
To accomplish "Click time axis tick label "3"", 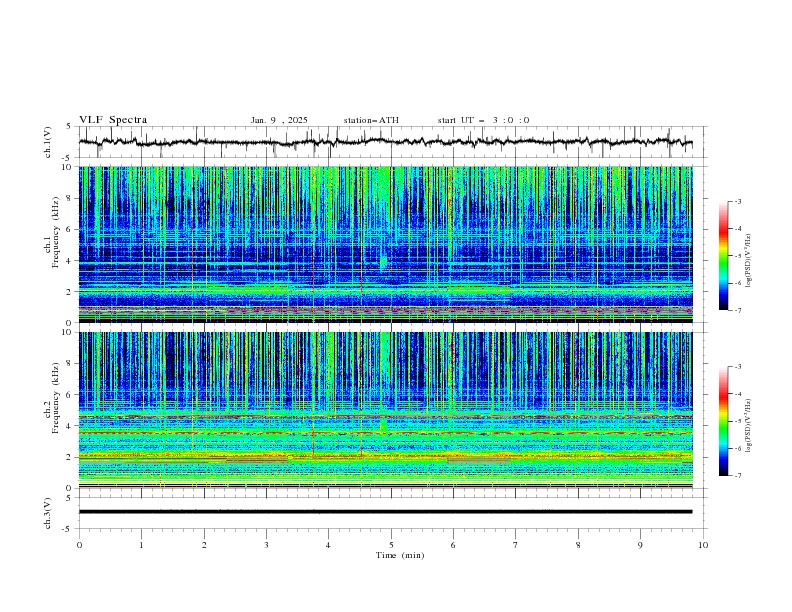I will pos(267,545).
